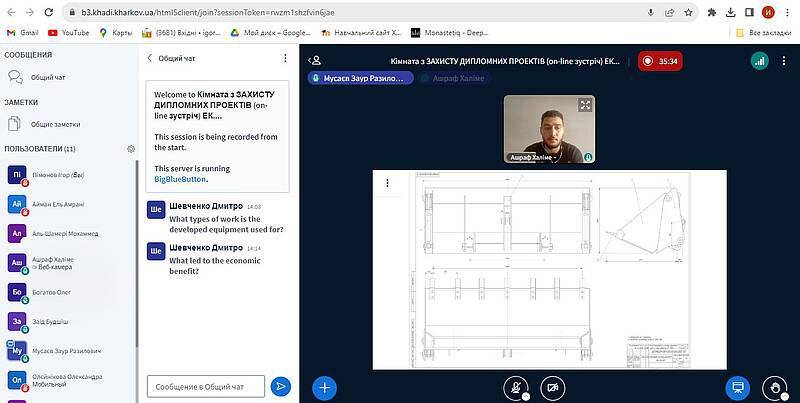800x403 pixels.
Task: Open the three-dot options menu
Action: tap(784, 60)
